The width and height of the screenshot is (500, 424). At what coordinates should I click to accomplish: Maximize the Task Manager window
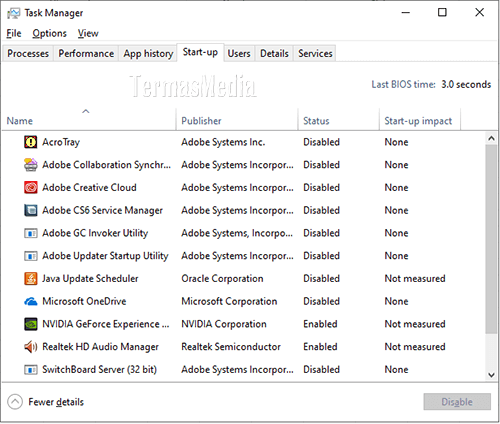[x=442, y=13]
